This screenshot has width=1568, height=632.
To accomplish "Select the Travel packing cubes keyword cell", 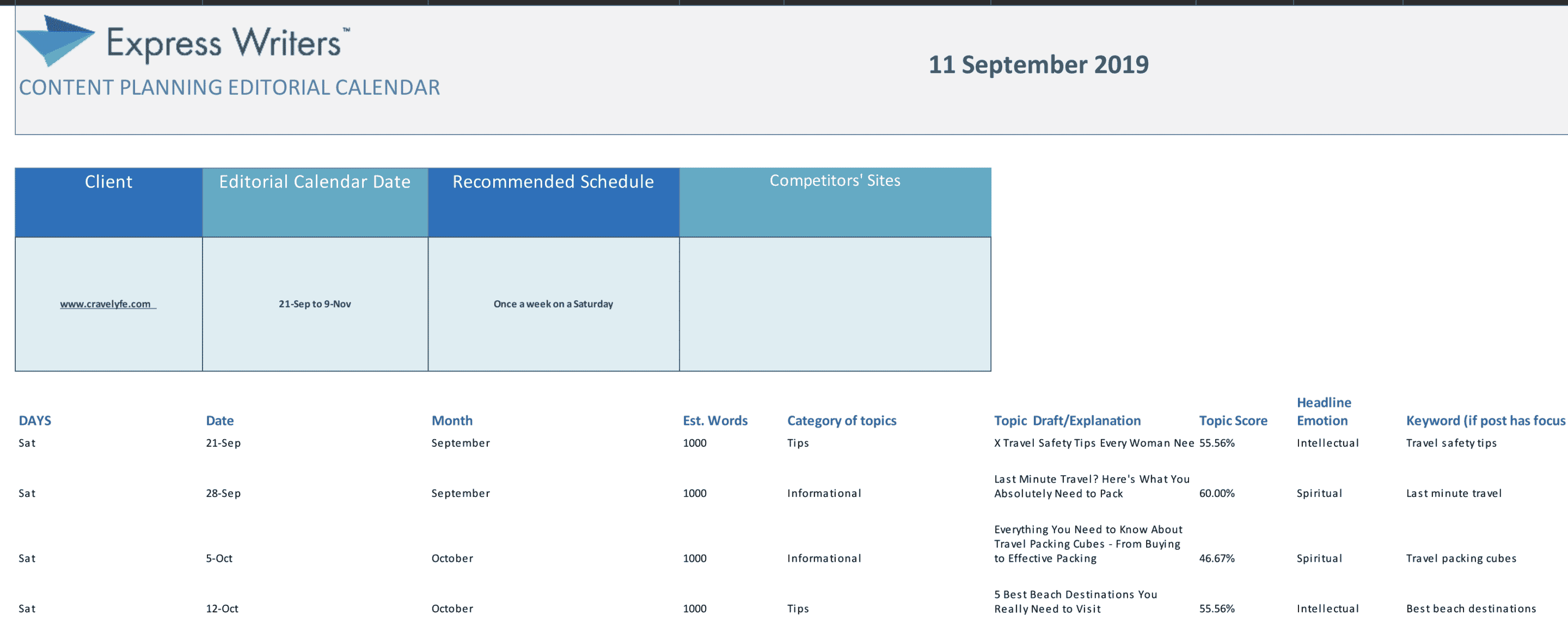I will [1461, 558].
